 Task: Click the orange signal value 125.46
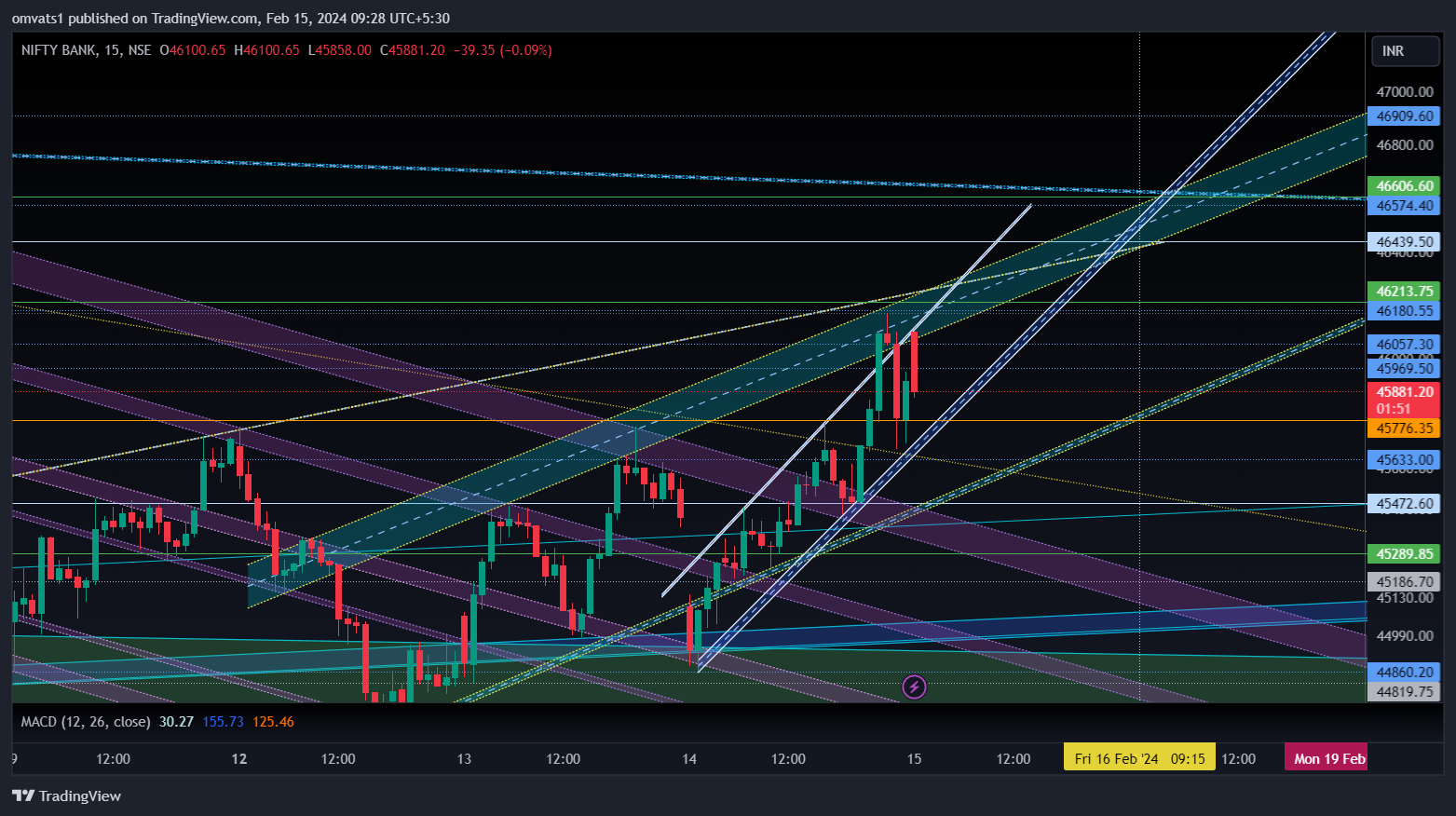[x=273, y=722]
